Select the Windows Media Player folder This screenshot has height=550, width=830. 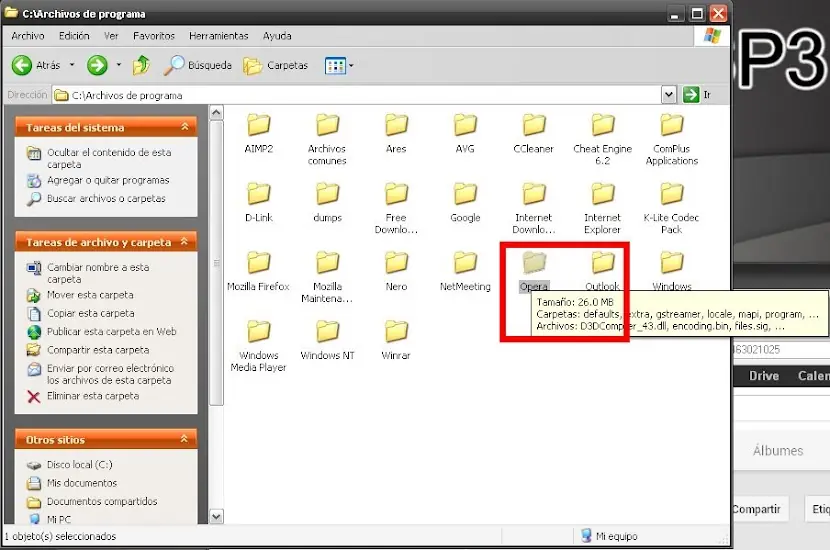tap(259, 346)
